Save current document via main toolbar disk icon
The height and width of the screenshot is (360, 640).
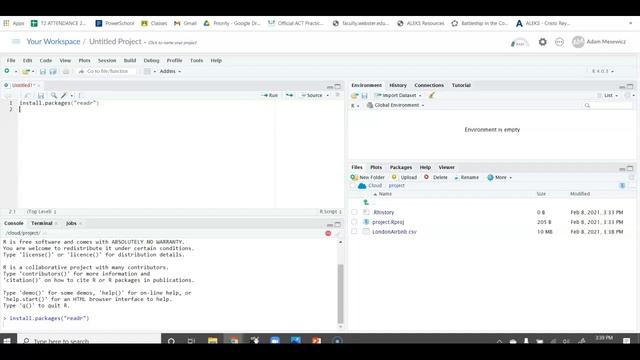43,71
